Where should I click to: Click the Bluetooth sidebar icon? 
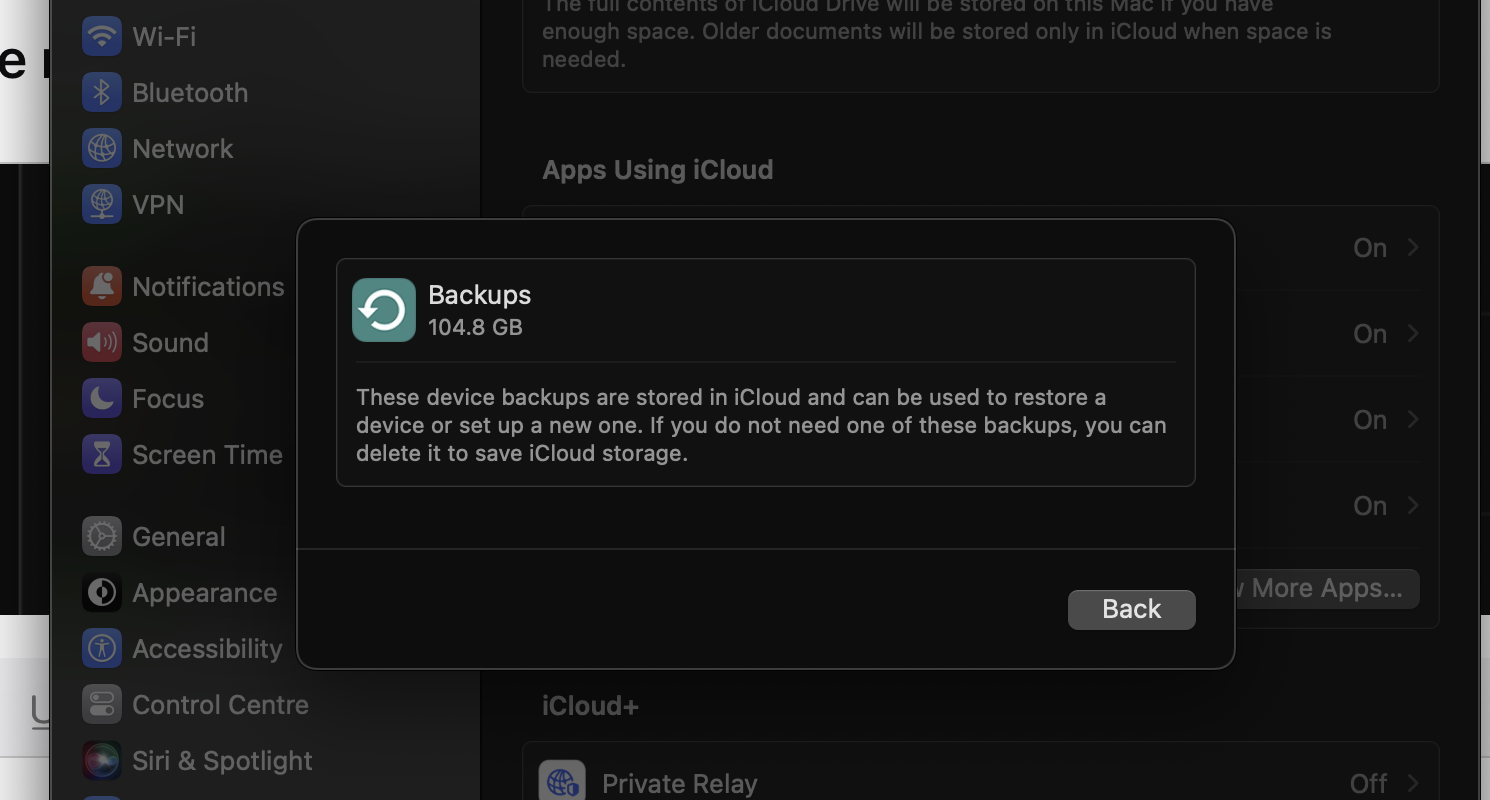[101, 93]
